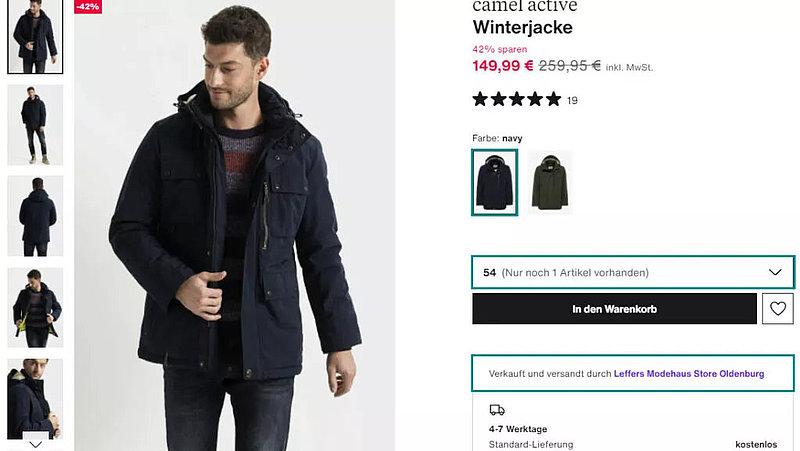The width and height of the screenshot is (800, 451).
Task: Expand size selector using chevron arrow
Action: [x=775, y=272]
